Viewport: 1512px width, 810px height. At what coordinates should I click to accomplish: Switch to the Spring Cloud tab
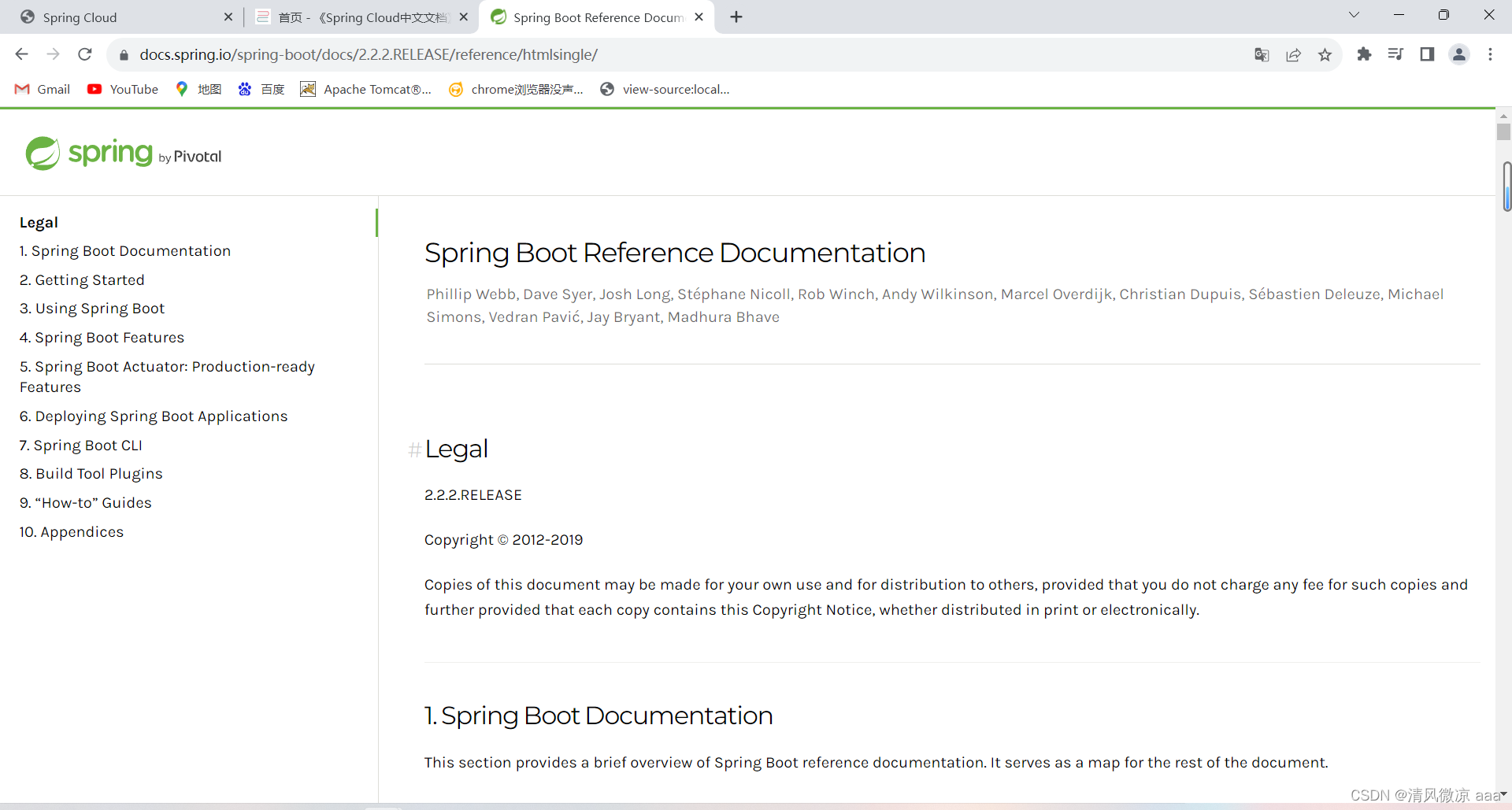coord(126,17)
